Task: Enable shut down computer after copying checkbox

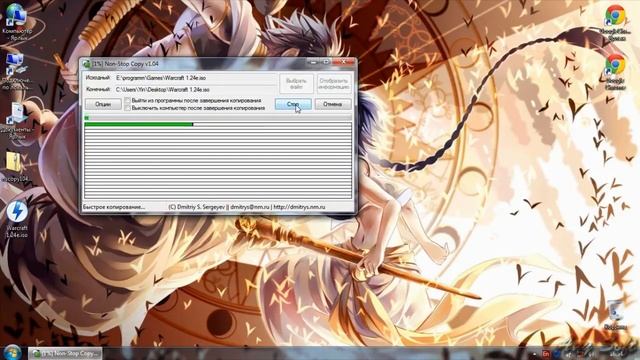Action: [127, 108]
